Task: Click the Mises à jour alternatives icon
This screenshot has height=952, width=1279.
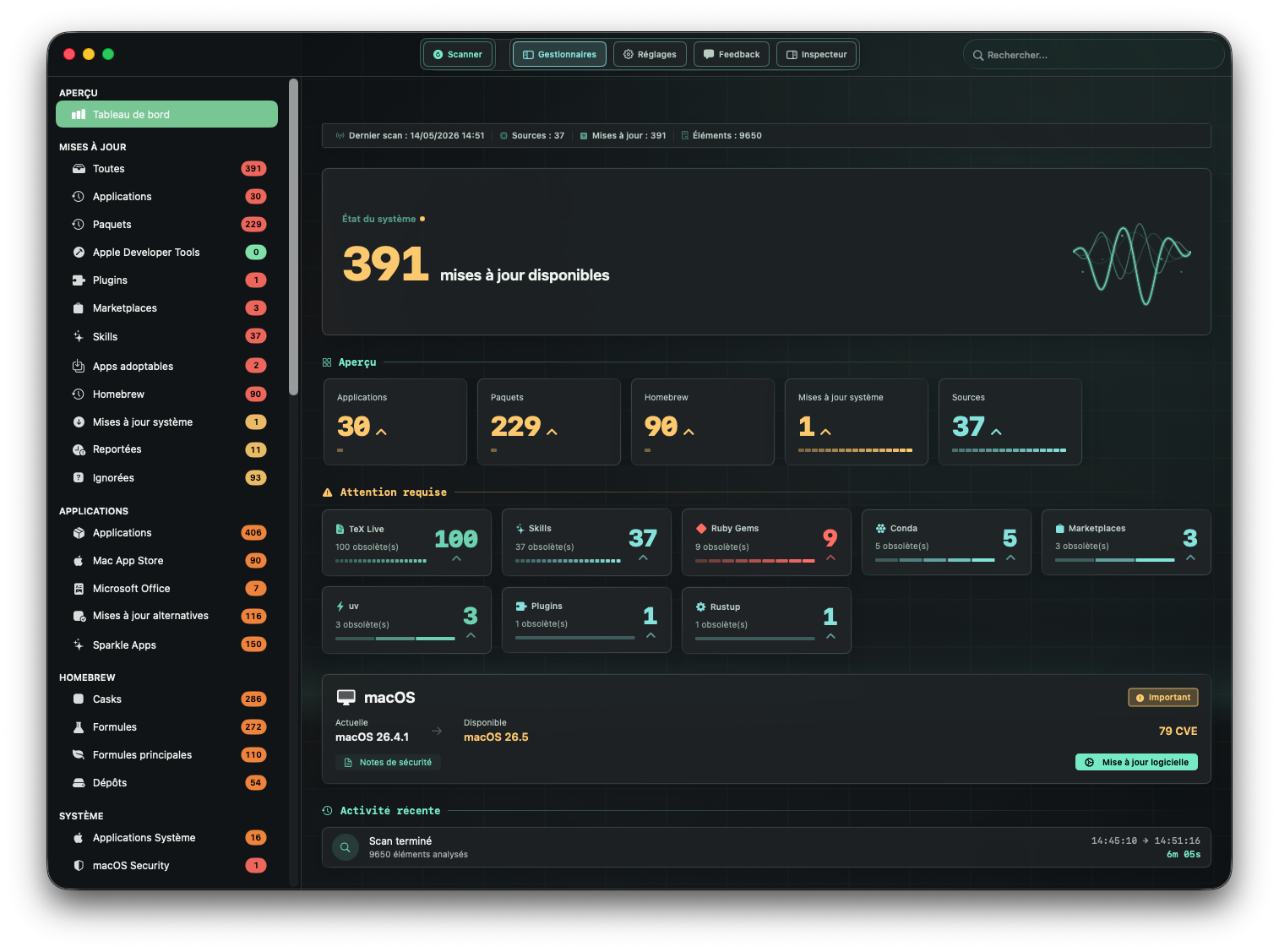Action: click(79, 616)
